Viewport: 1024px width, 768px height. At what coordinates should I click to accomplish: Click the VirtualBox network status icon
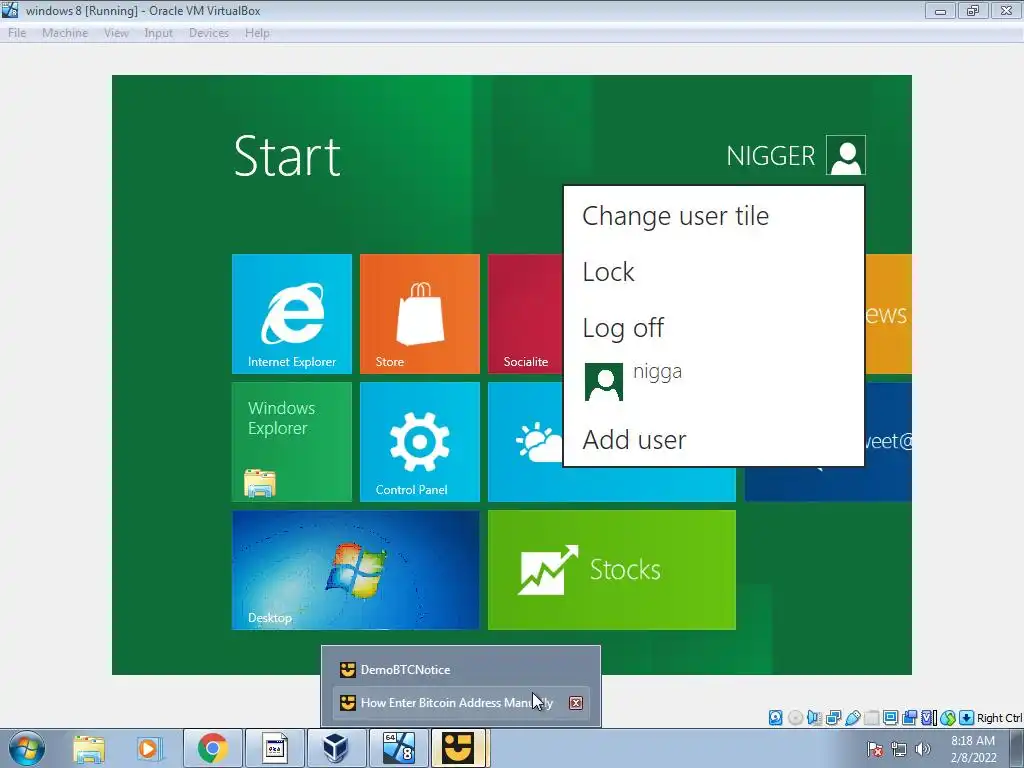[x=833, y=718]
